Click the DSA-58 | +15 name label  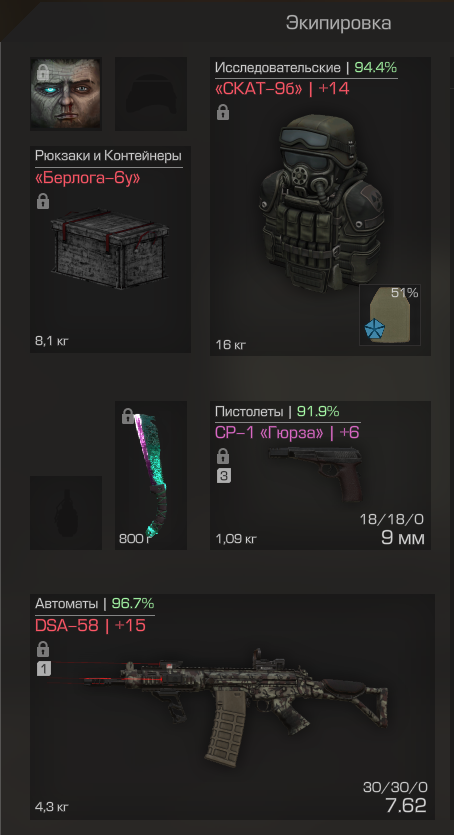(x=90, y=625)
